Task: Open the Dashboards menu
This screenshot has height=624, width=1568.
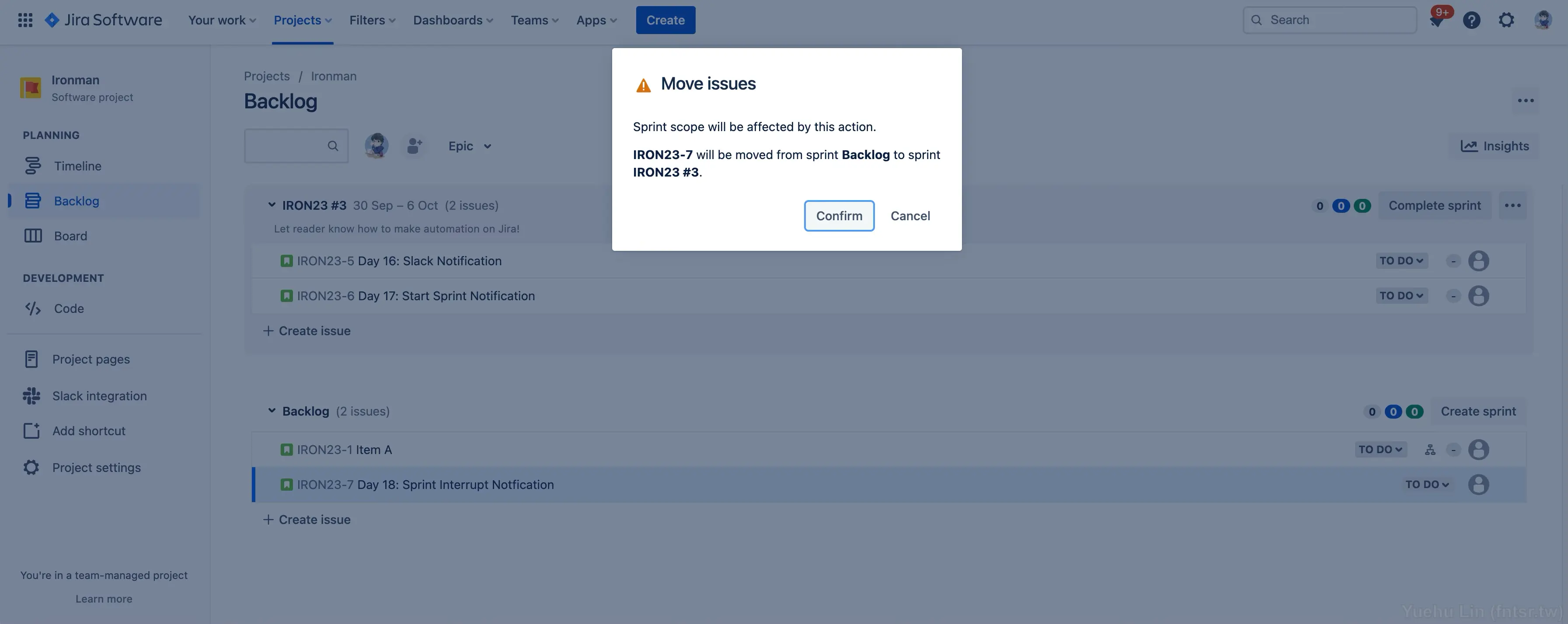Action: (x=453, y=20)
